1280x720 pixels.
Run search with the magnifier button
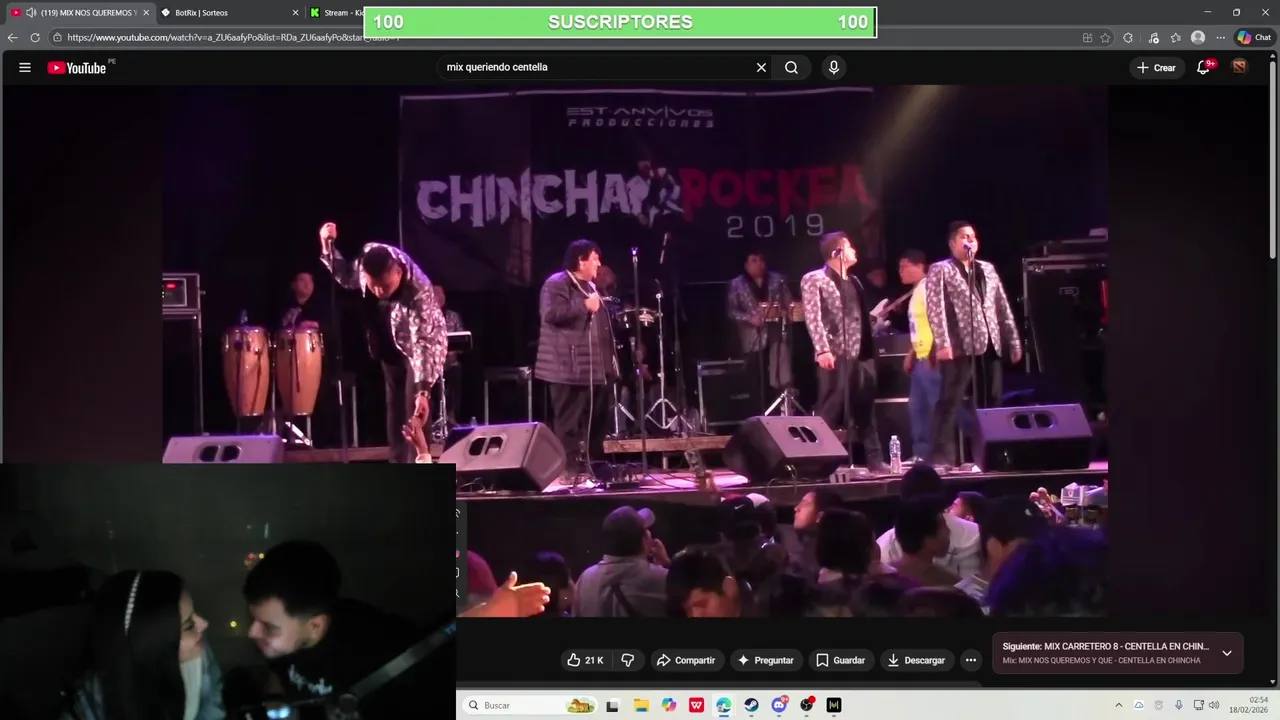tap(791, 68)
